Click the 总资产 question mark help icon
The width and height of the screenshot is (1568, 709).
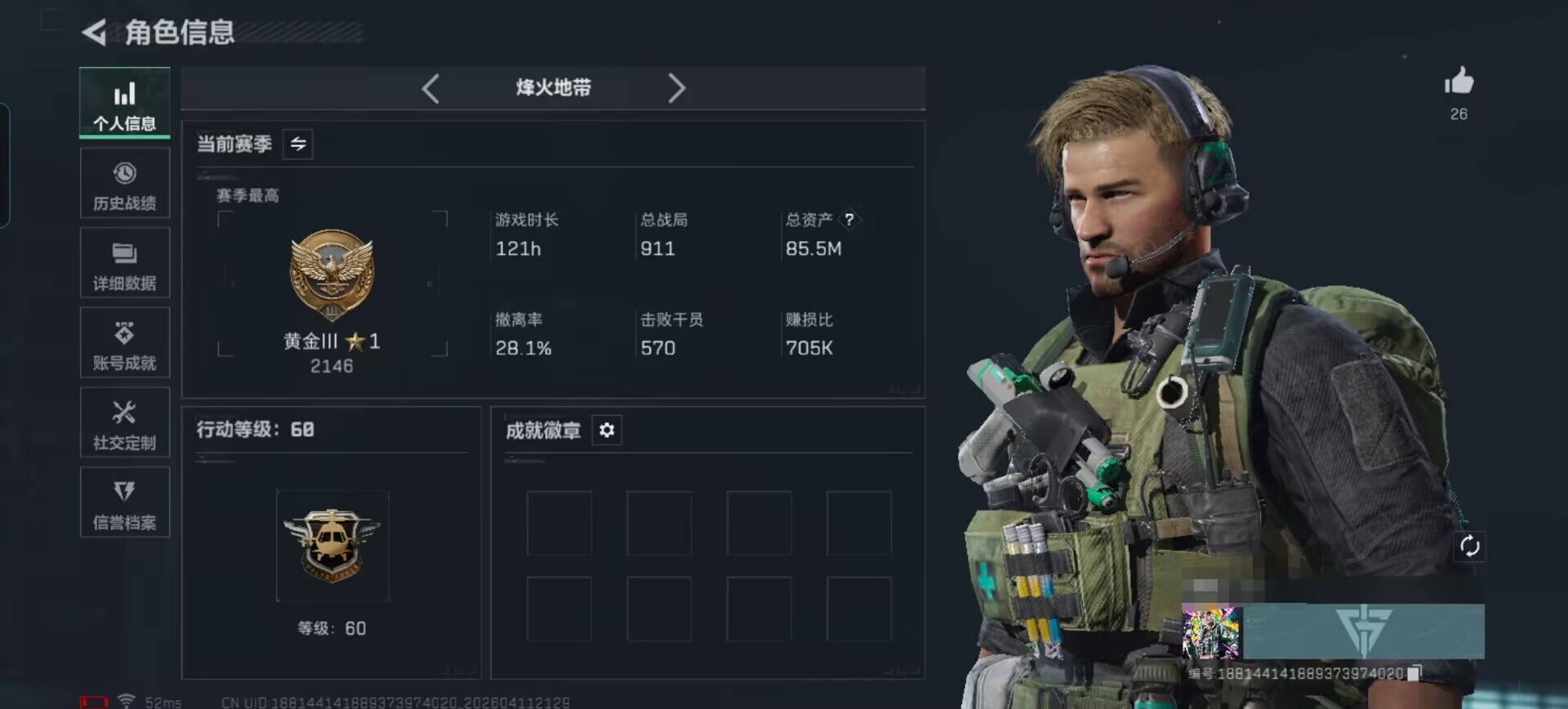click(x=849, y=220)
